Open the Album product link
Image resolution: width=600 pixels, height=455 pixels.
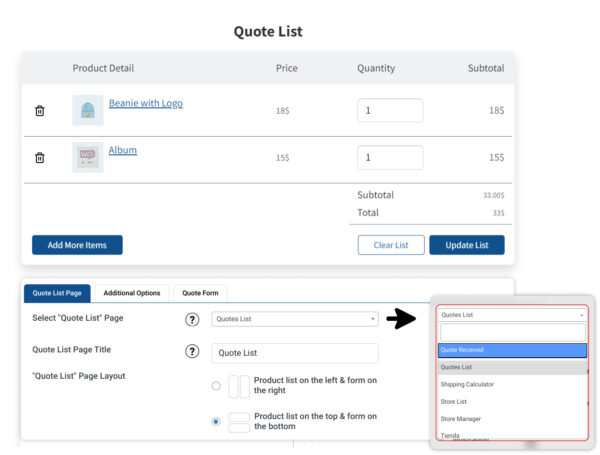click(123, 150)
